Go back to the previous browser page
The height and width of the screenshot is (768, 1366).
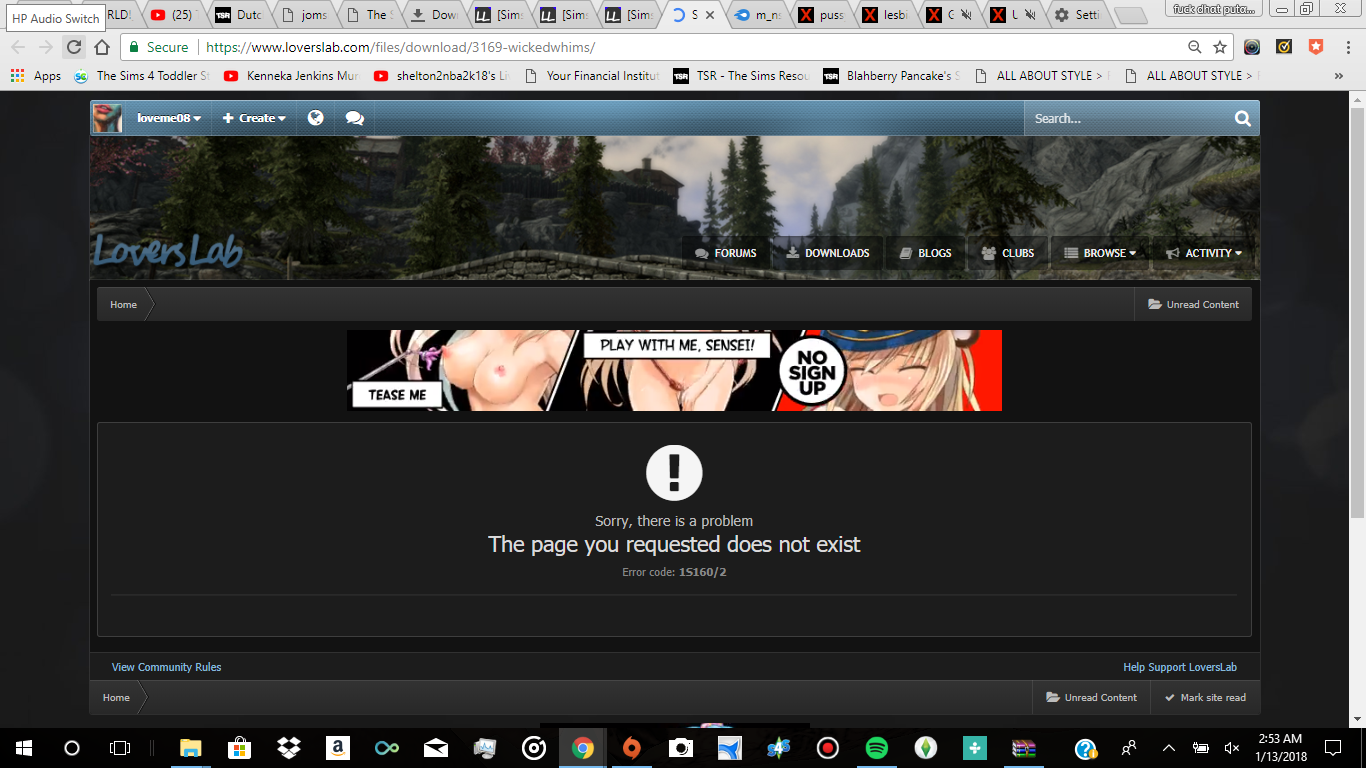point(18,47)
